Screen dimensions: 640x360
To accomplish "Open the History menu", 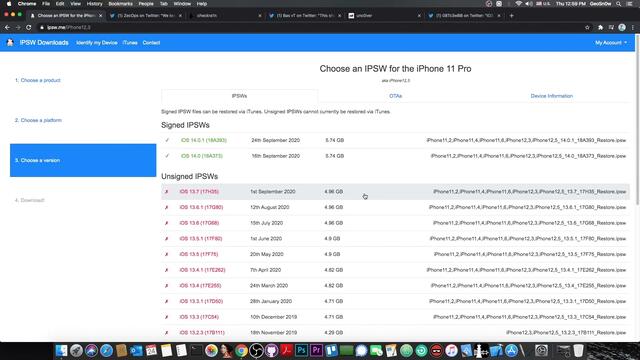I will (94, 4).
